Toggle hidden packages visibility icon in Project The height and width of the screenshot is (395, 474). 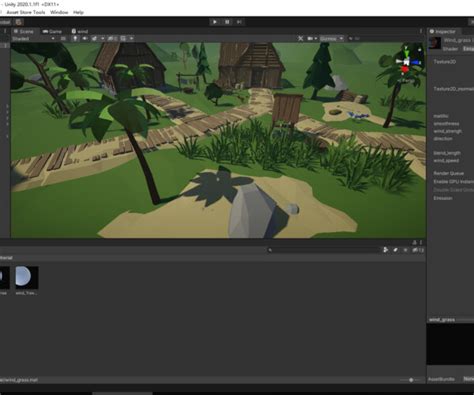(x=418, y=250)
